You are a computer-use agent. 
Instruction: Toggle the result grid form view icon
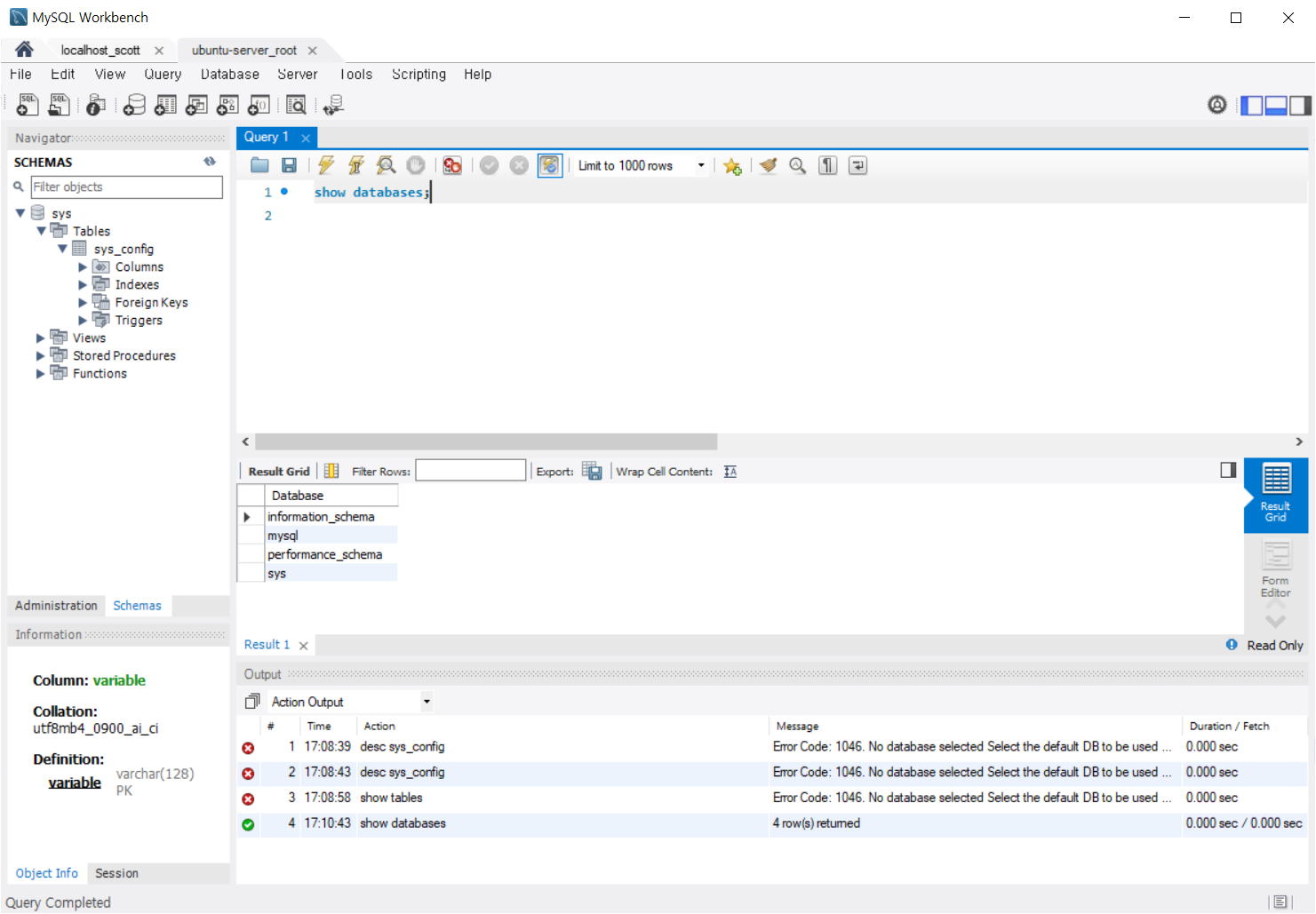tap(331, 471)
